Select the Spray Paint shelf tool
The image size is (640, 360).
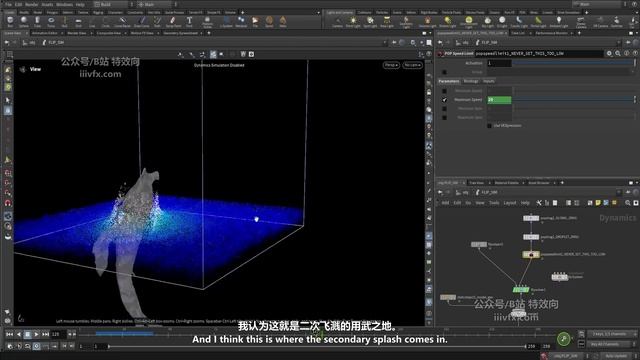[173, 21]
